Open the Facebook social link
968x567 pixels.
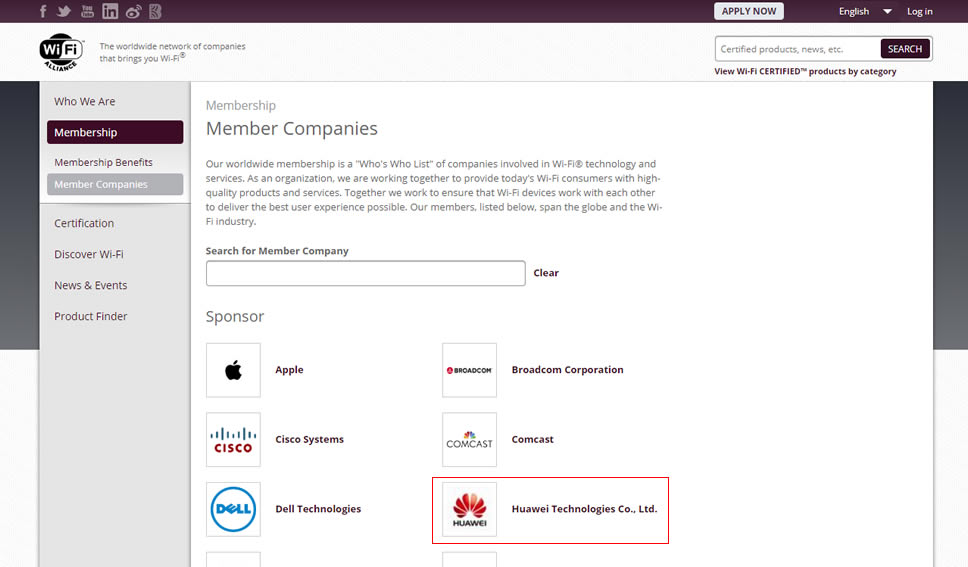(x=43, y=11)
